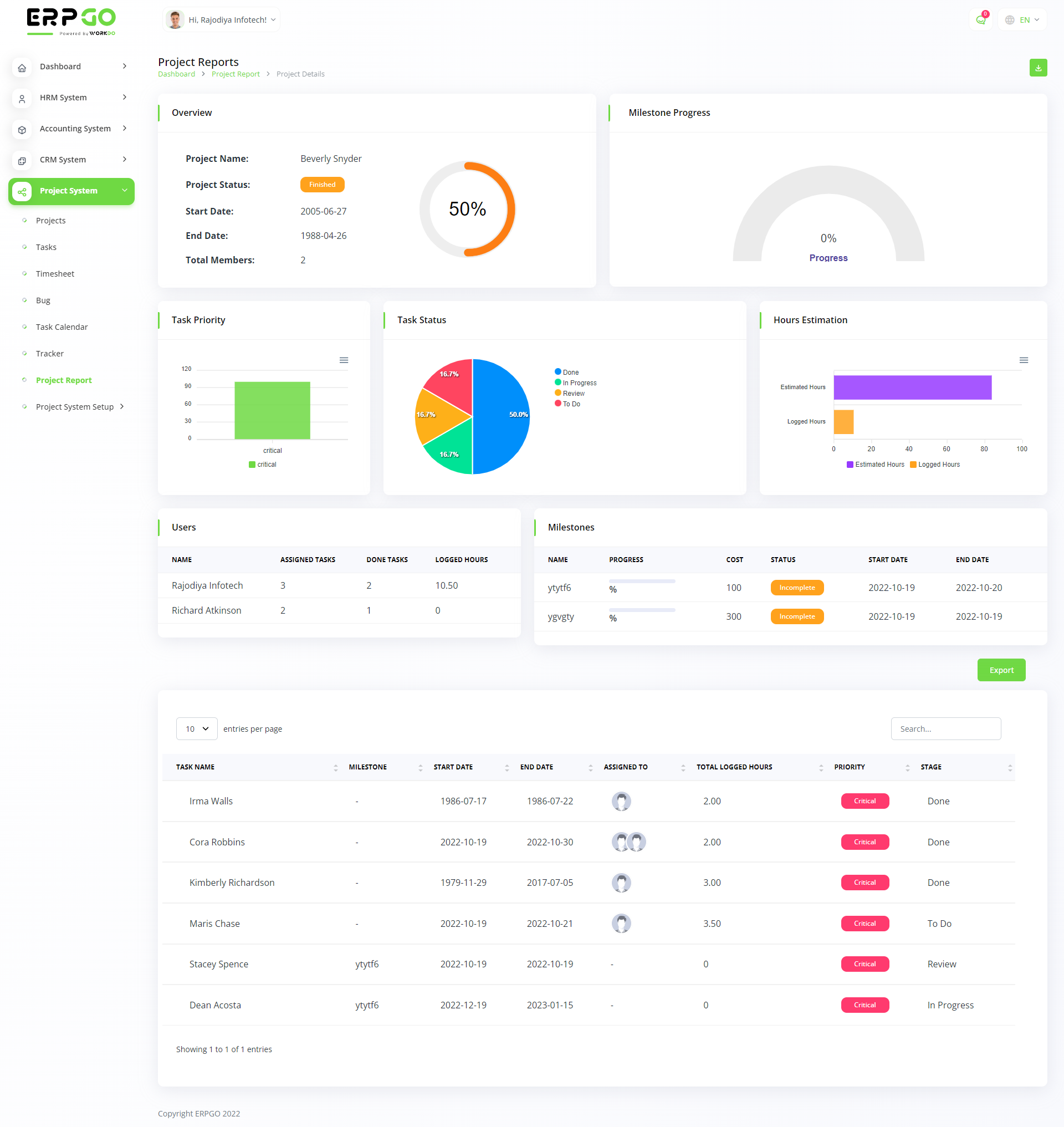Image resolution: width=1064 pixels, height=1127 pixels.
Task: Open Projects in sidebar
Action: click(x=50, y=221)
